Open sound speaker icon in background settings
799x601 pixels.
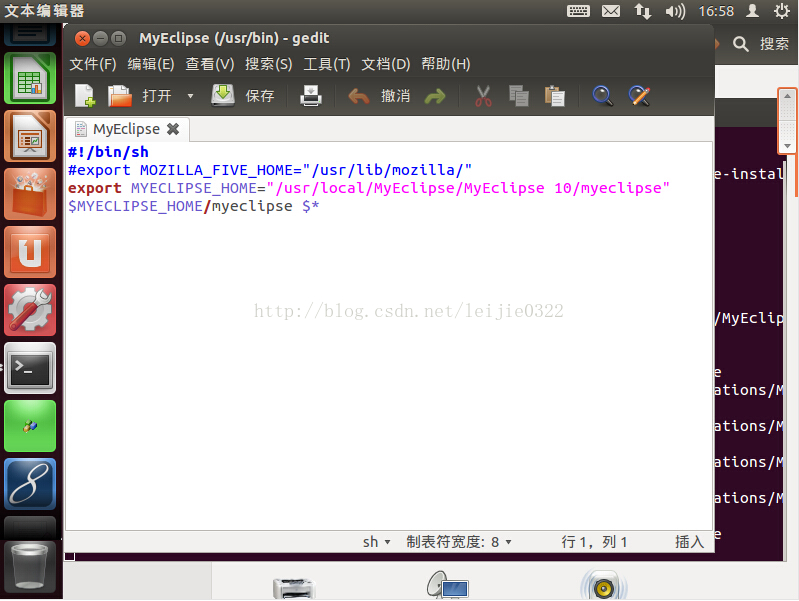point(603,586)
